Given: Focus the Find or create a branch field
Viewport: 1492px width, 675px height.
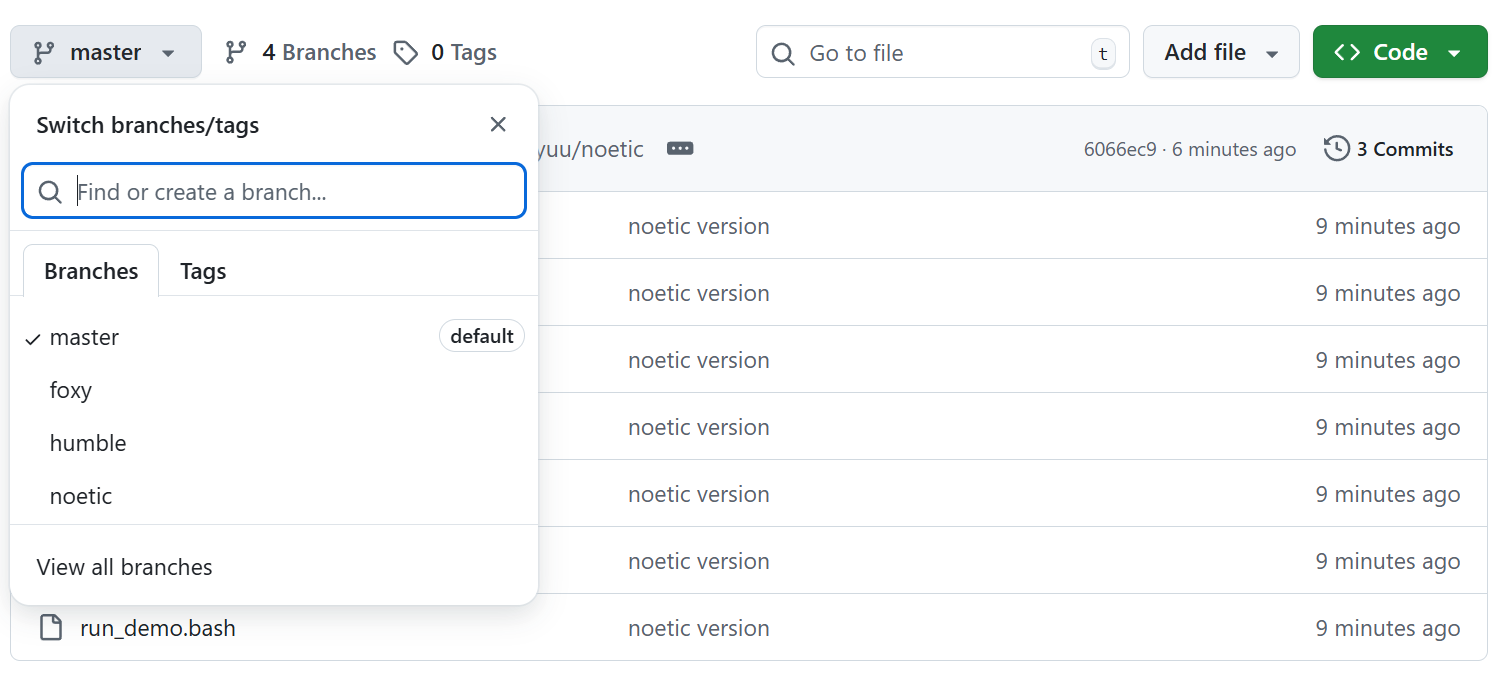Looking at the screenshot, I should [x=274, y=191].
